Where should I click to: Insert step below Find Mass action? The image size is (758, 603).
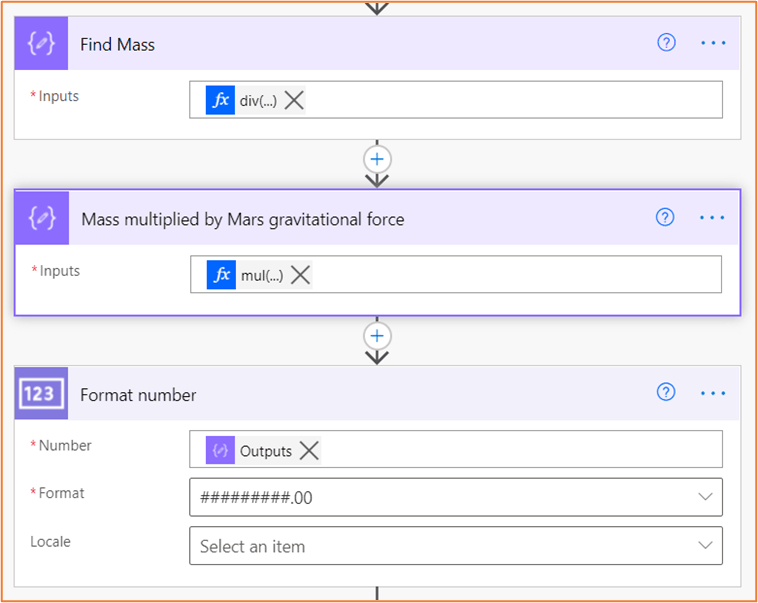[x=377, y=159]
